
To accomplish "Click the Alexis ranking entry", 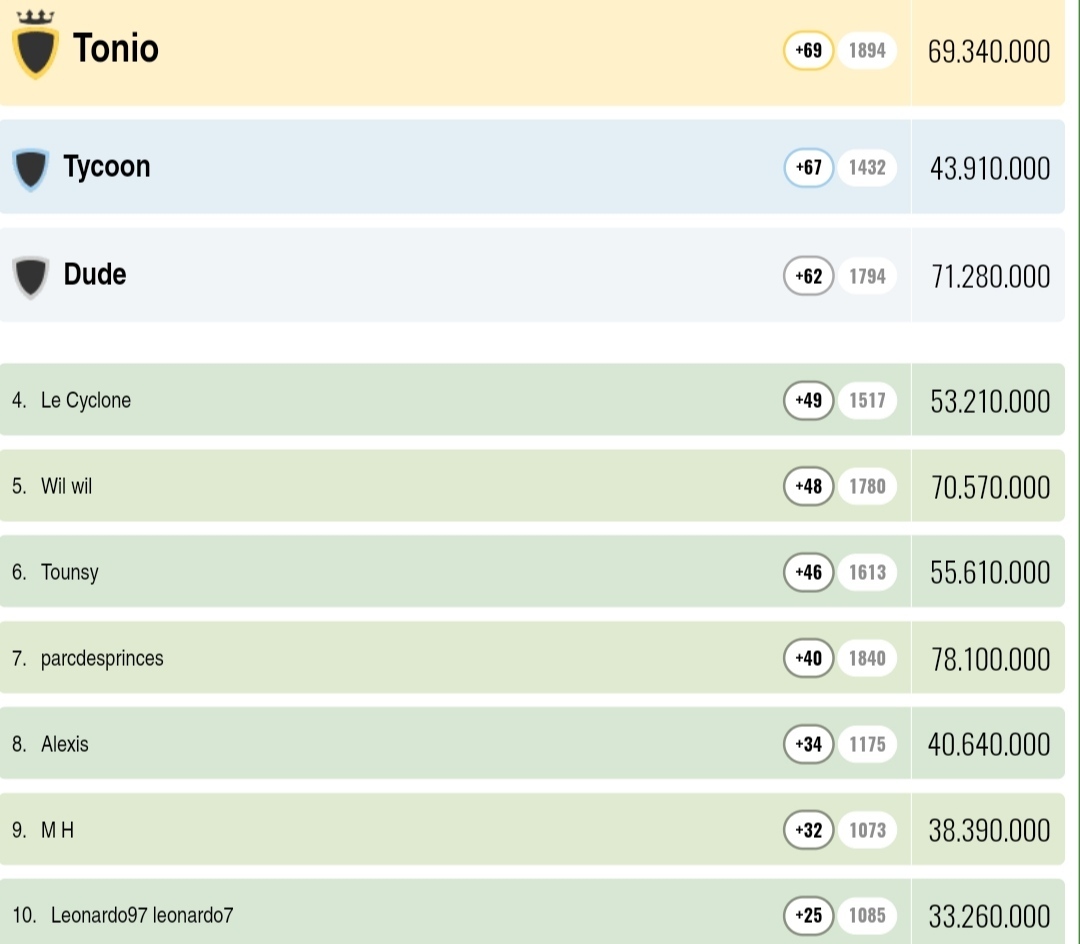I will (x=65, y=744).
